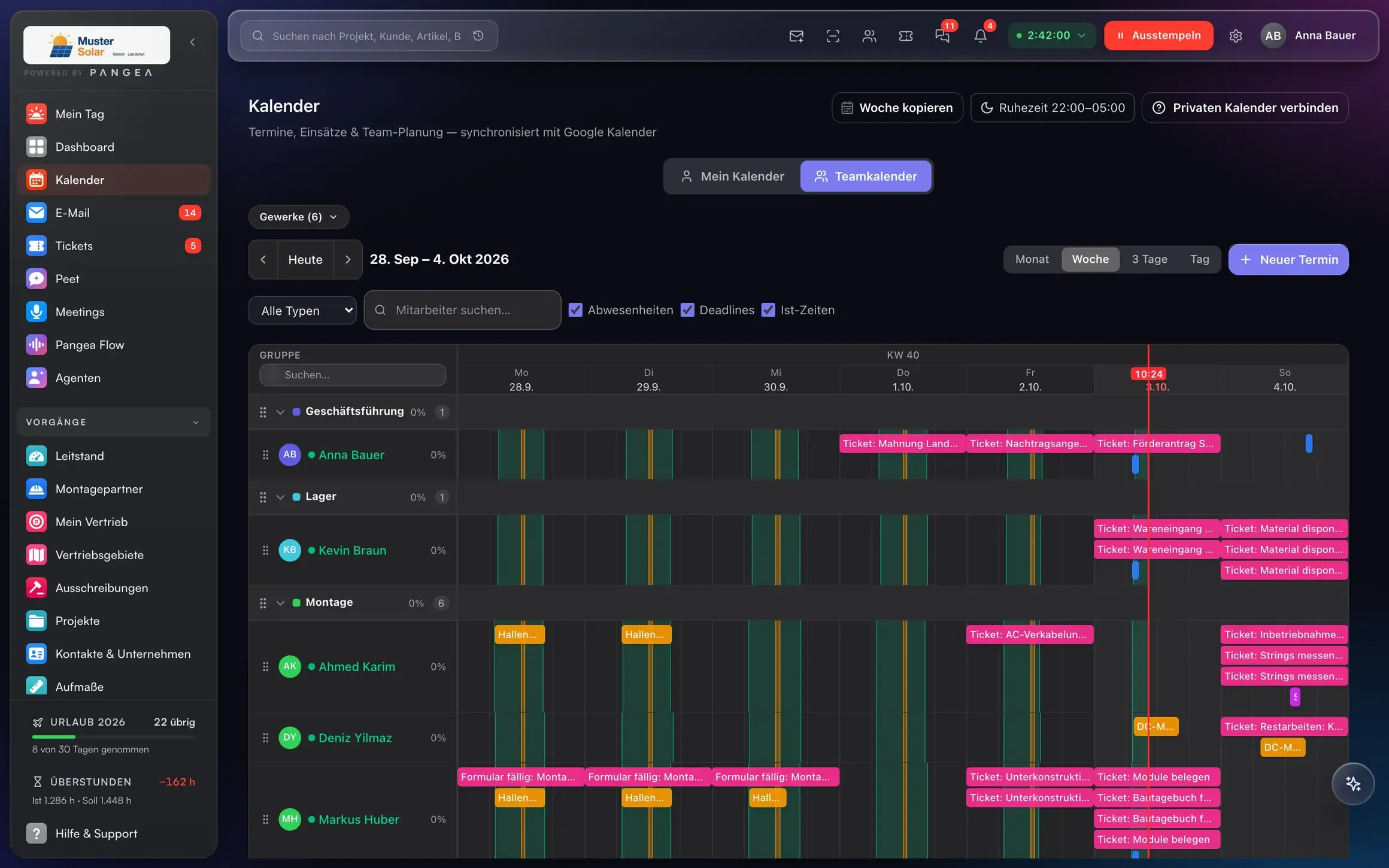Open the Alle Typen dropdown
The width and height of the screenshot is (1389, 868).
click(x=302, y=310)
